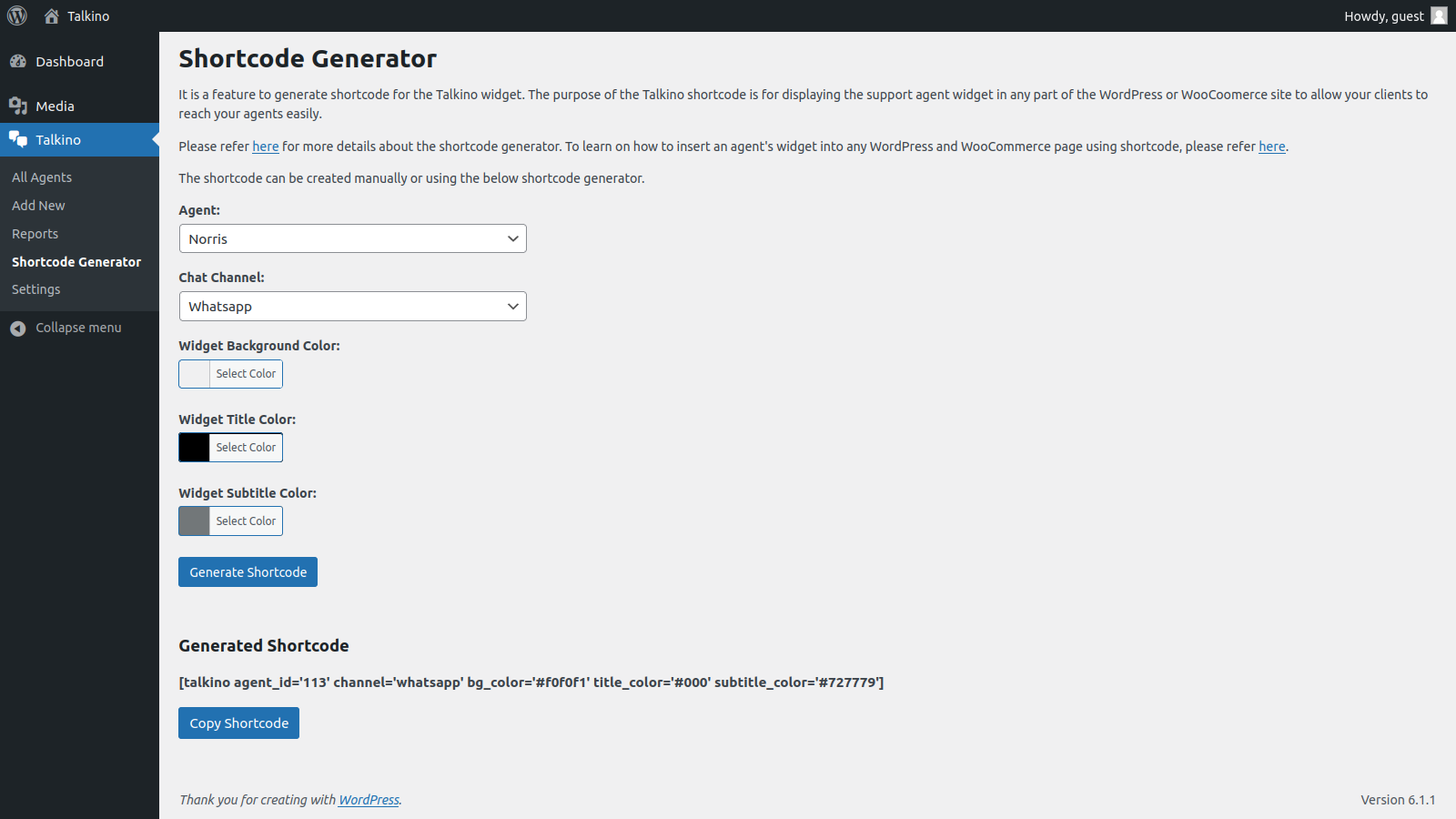Pick the Widget Background Color swatch
This screenshot has height=819, width=1456.
(195, 374)
